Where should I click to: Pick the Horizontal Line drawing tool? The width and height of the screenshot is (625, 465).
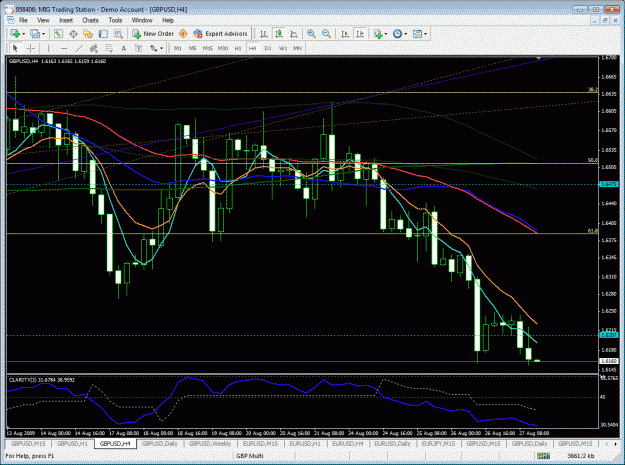pos(64,48)
